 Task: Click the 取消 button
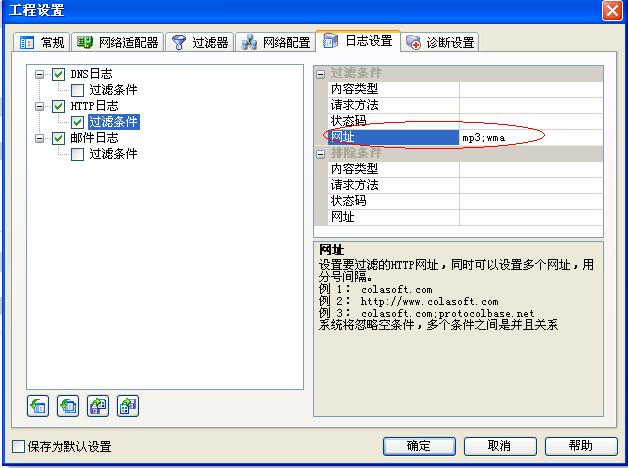[500, 446]
